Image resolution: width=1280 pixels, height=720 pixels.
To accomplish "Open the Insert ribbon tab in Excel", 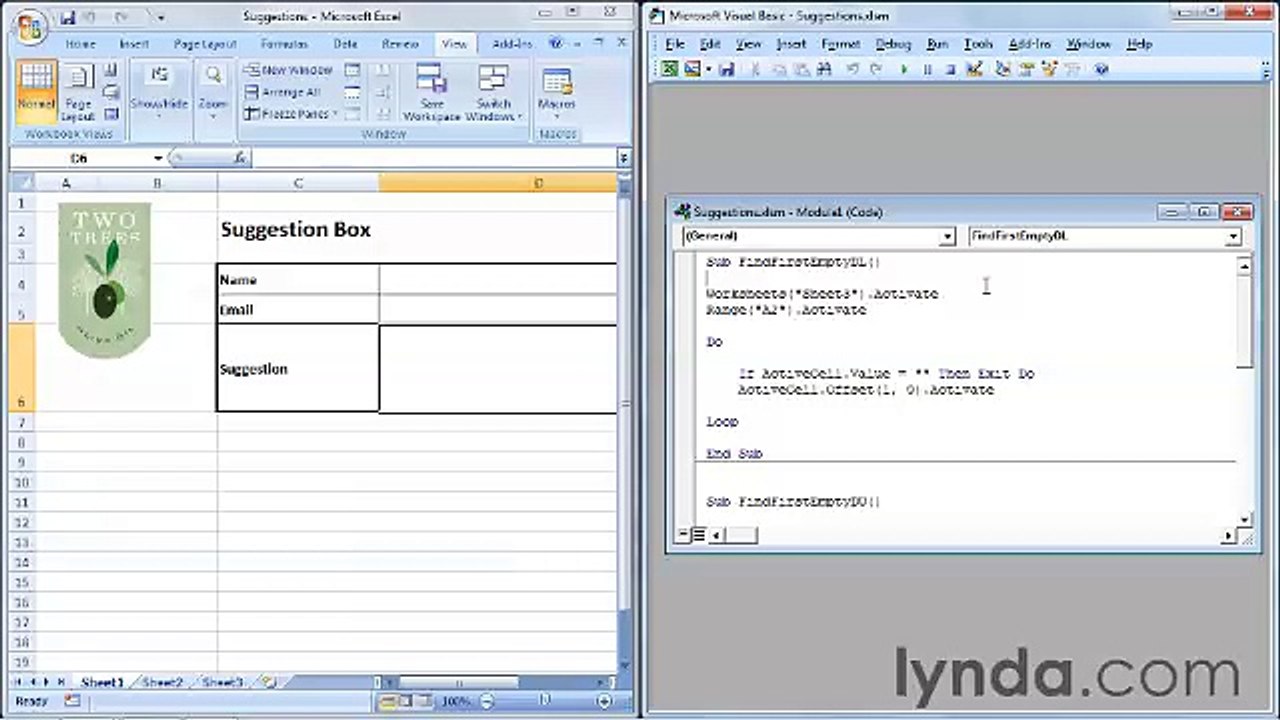I will [134, 44].
